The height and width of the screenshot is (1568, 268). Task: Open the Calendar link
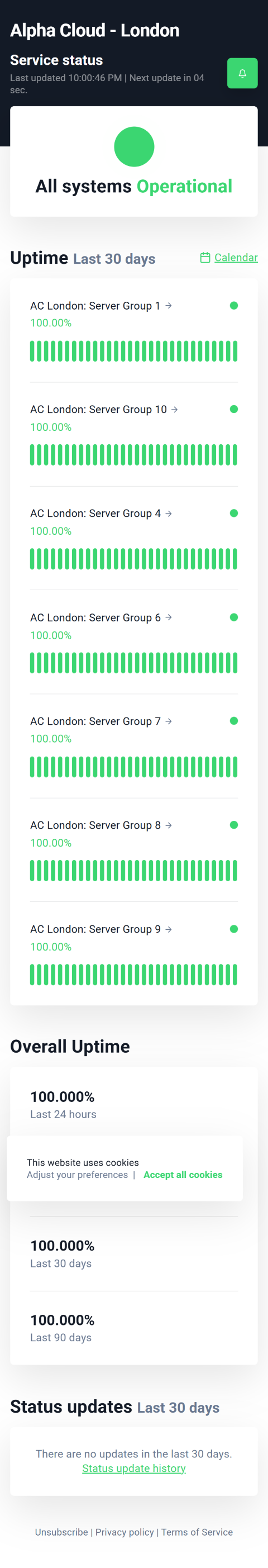tap(236, 258)
